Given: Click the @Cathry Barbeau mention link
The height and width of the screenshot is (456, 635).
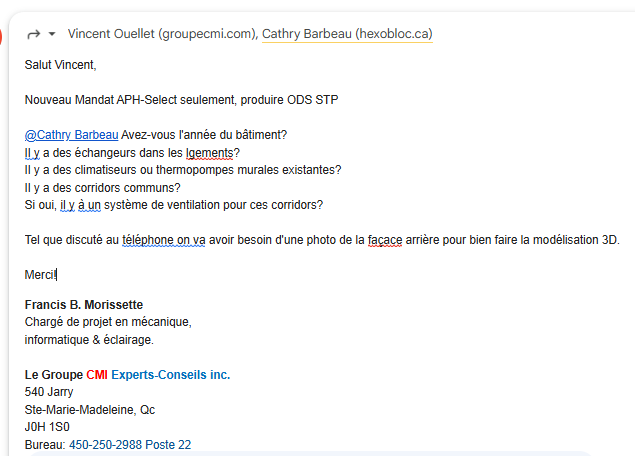Looking at the screenshot, I should point(71,136).
